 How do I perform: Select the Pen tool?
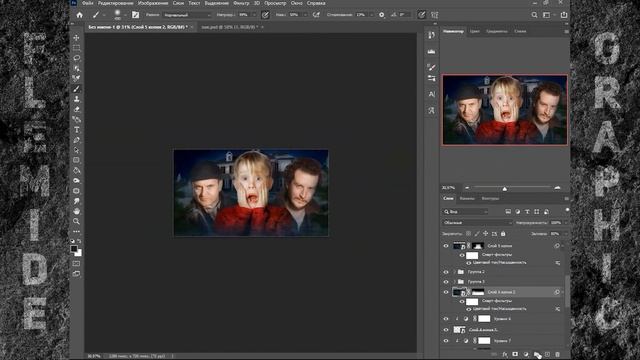[76, 140]
